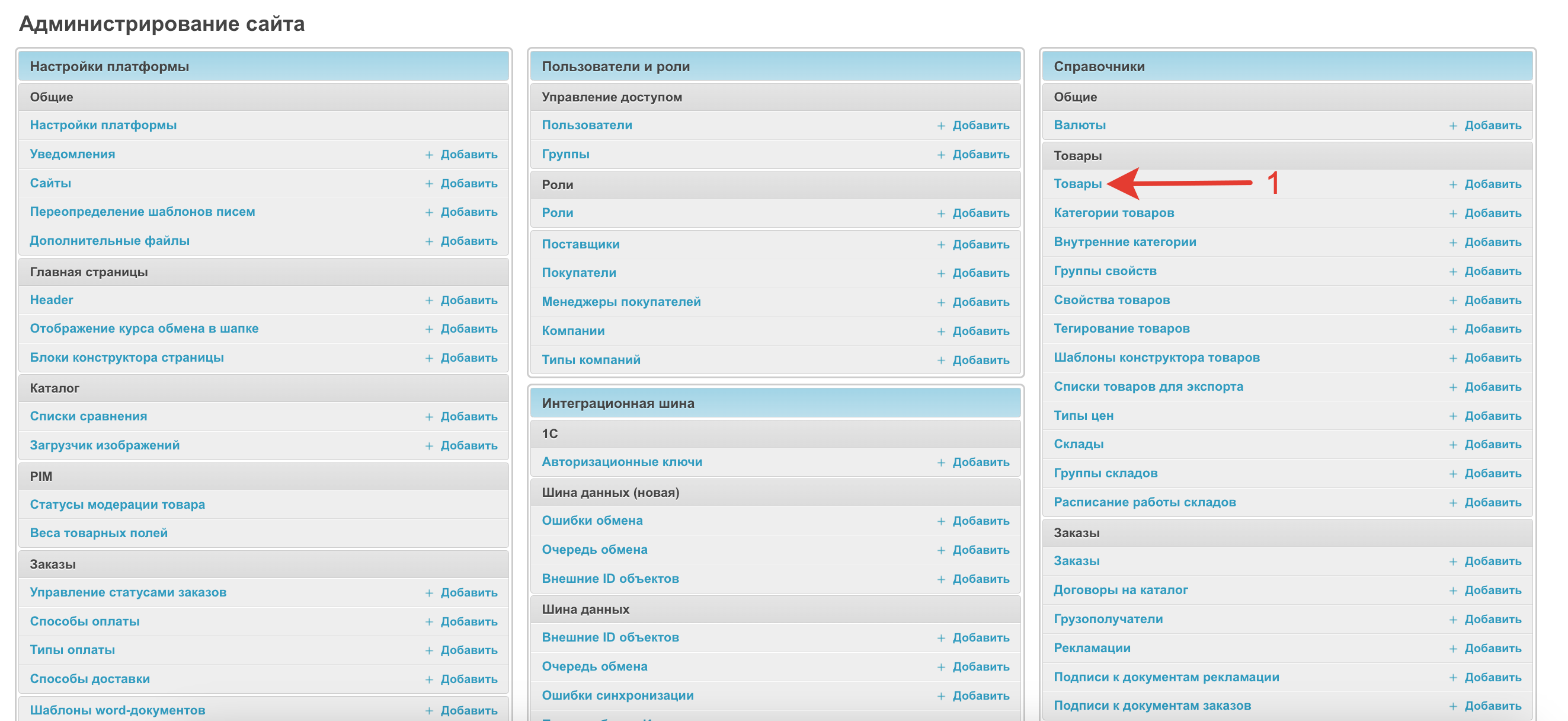Click the plus icon beside Склады

pyautogui.click(x=1452, y=445)
